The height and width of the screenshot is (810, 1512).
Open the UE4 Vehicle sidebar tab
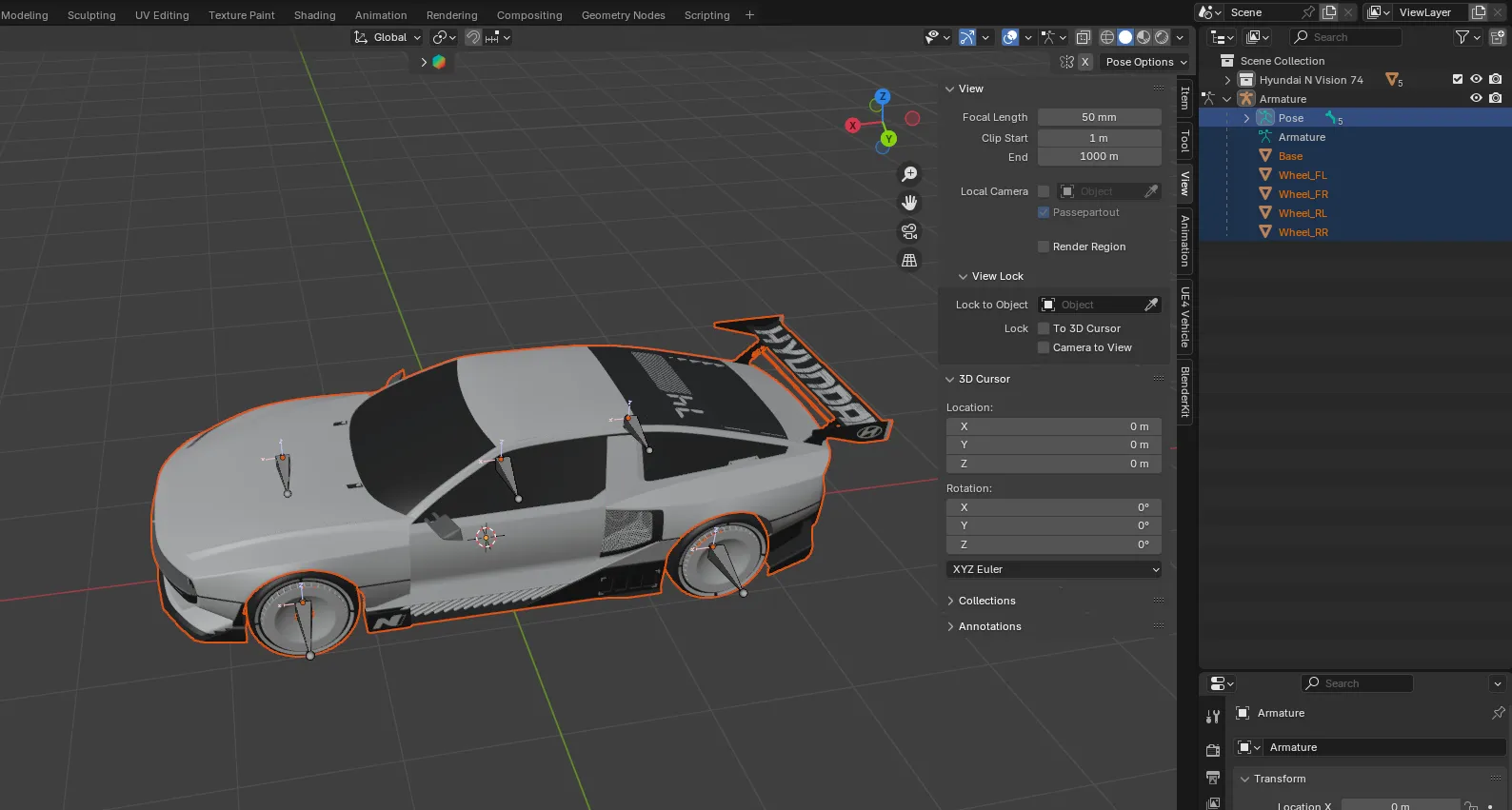(1184, 317)
